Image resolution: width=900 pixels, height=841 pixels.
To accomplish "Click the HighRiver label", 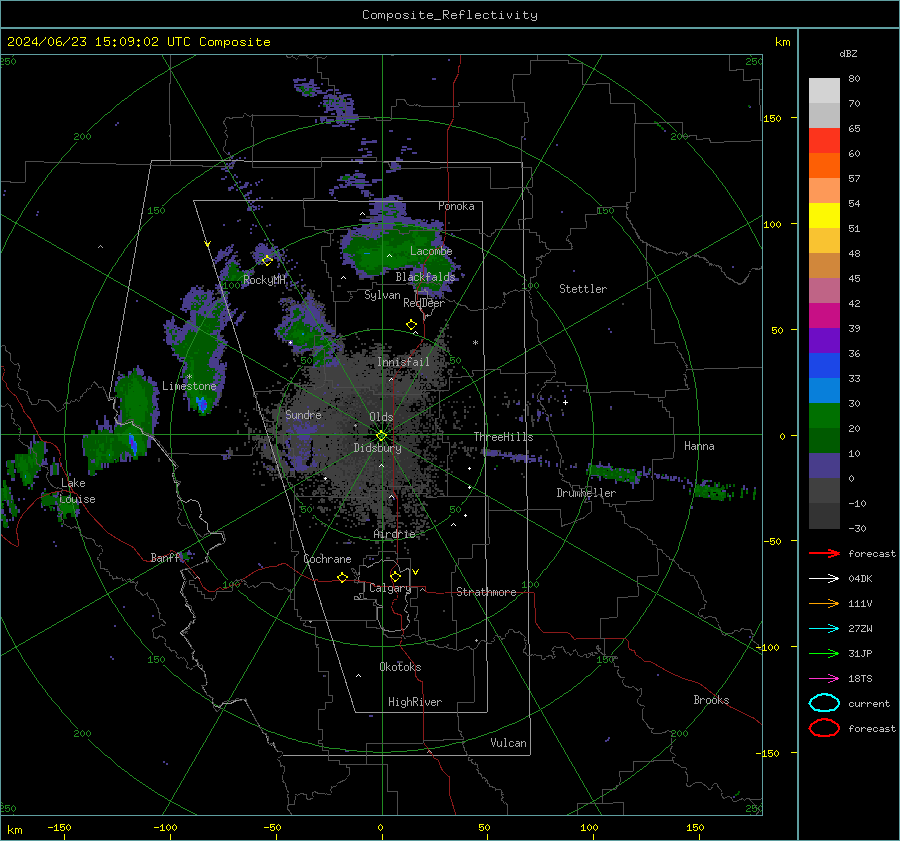I will coord(415,703).
